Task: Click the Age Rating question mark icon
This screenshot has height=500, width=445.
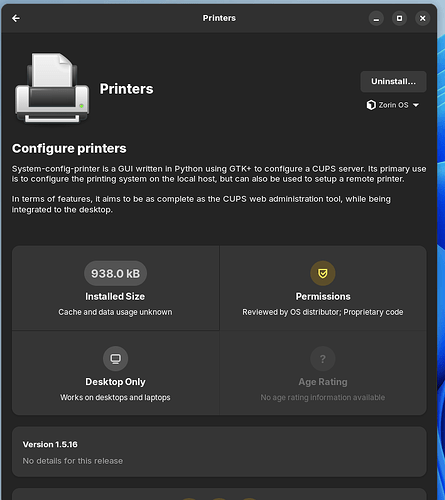Action: 323,359
